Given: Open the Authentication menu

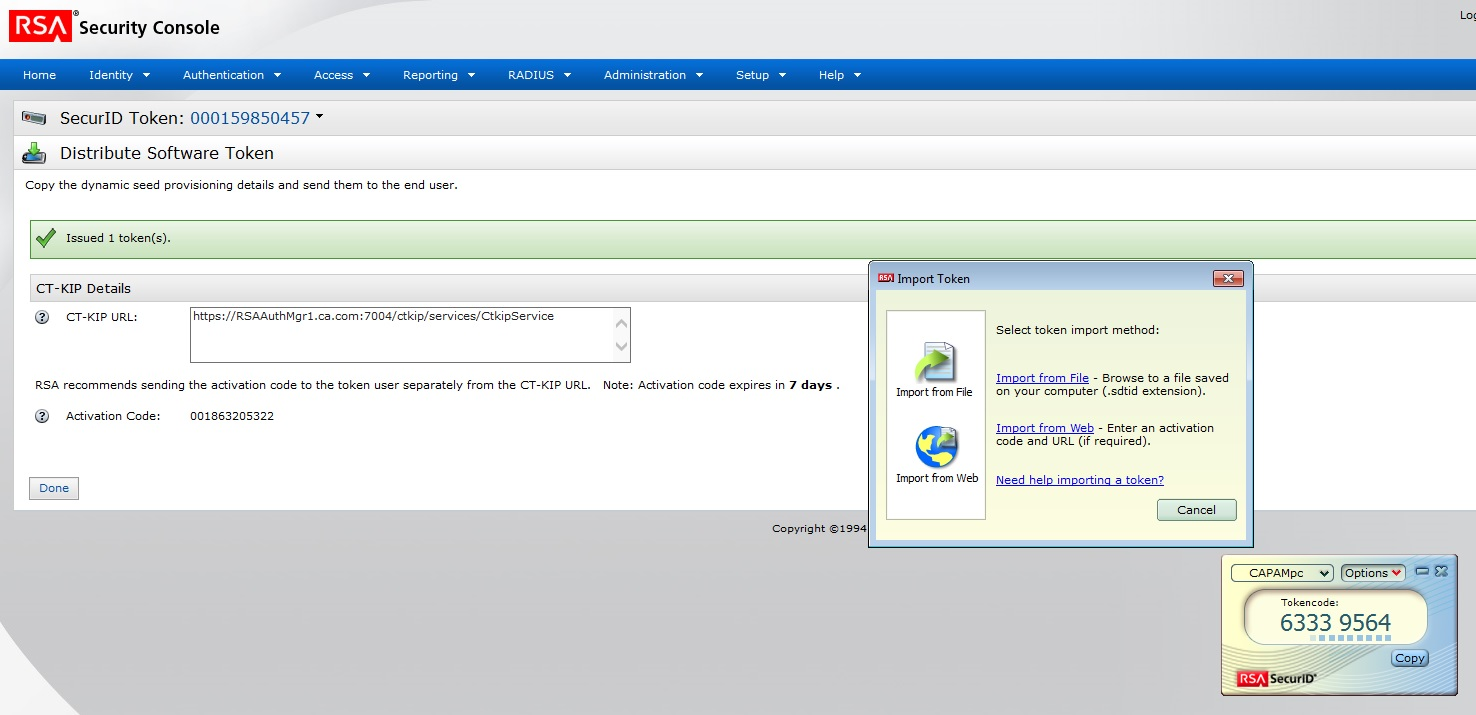Looking at the screenshot, I should point(232,75).
